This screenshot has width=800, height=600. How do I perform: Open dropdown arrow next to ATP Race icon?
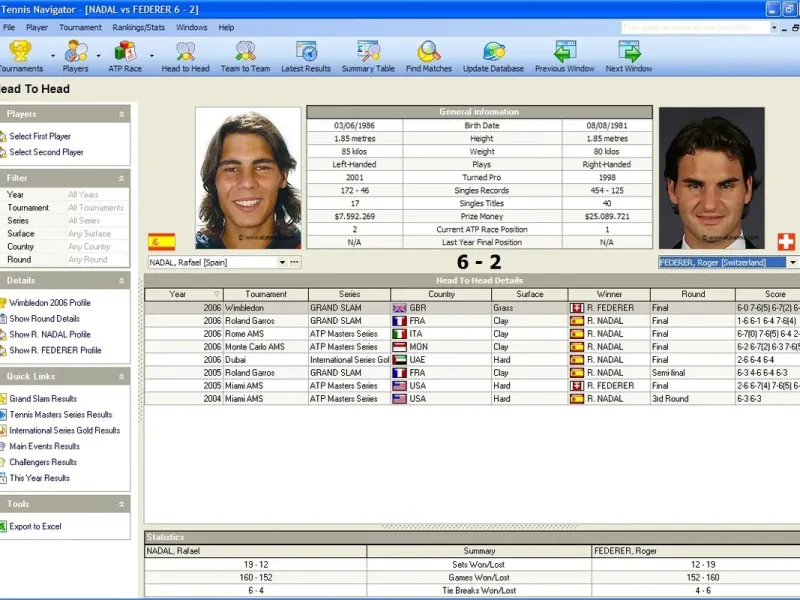coord(152,55)
